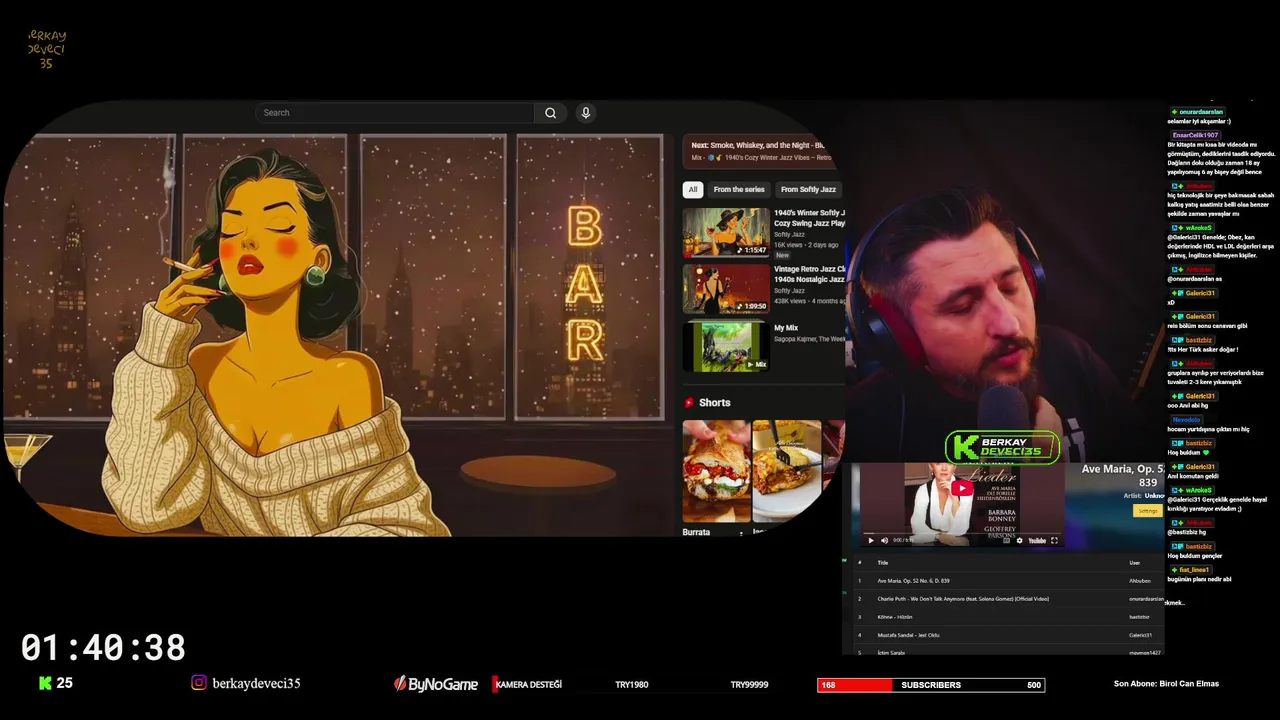Select queue row 'Mustafa Sandal - Jest Oldu'
Screen dimensions: 1280x720
coord(1008,635)
